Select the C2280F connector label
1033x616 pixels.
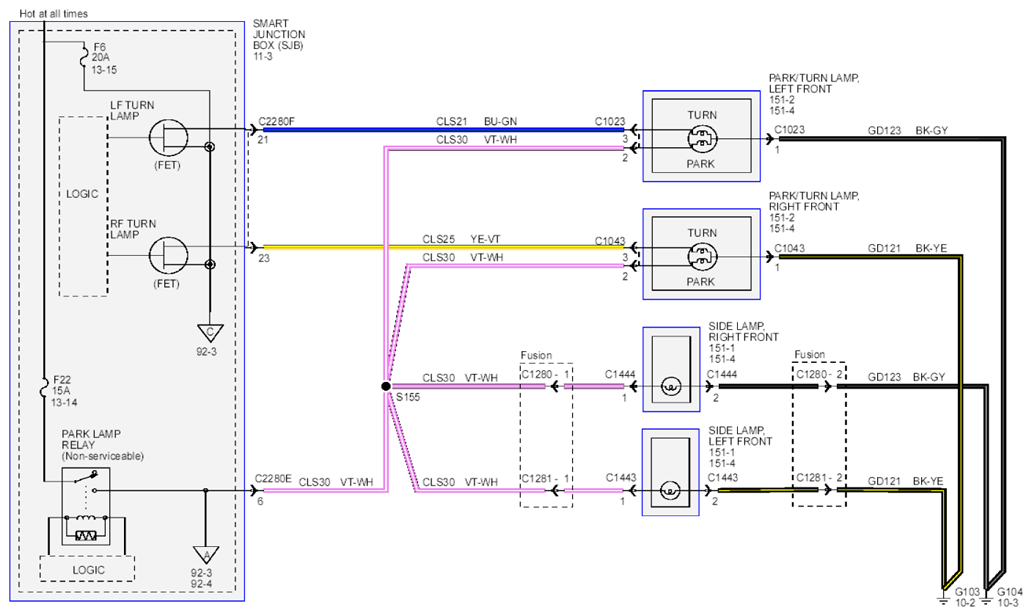[277, 121]
